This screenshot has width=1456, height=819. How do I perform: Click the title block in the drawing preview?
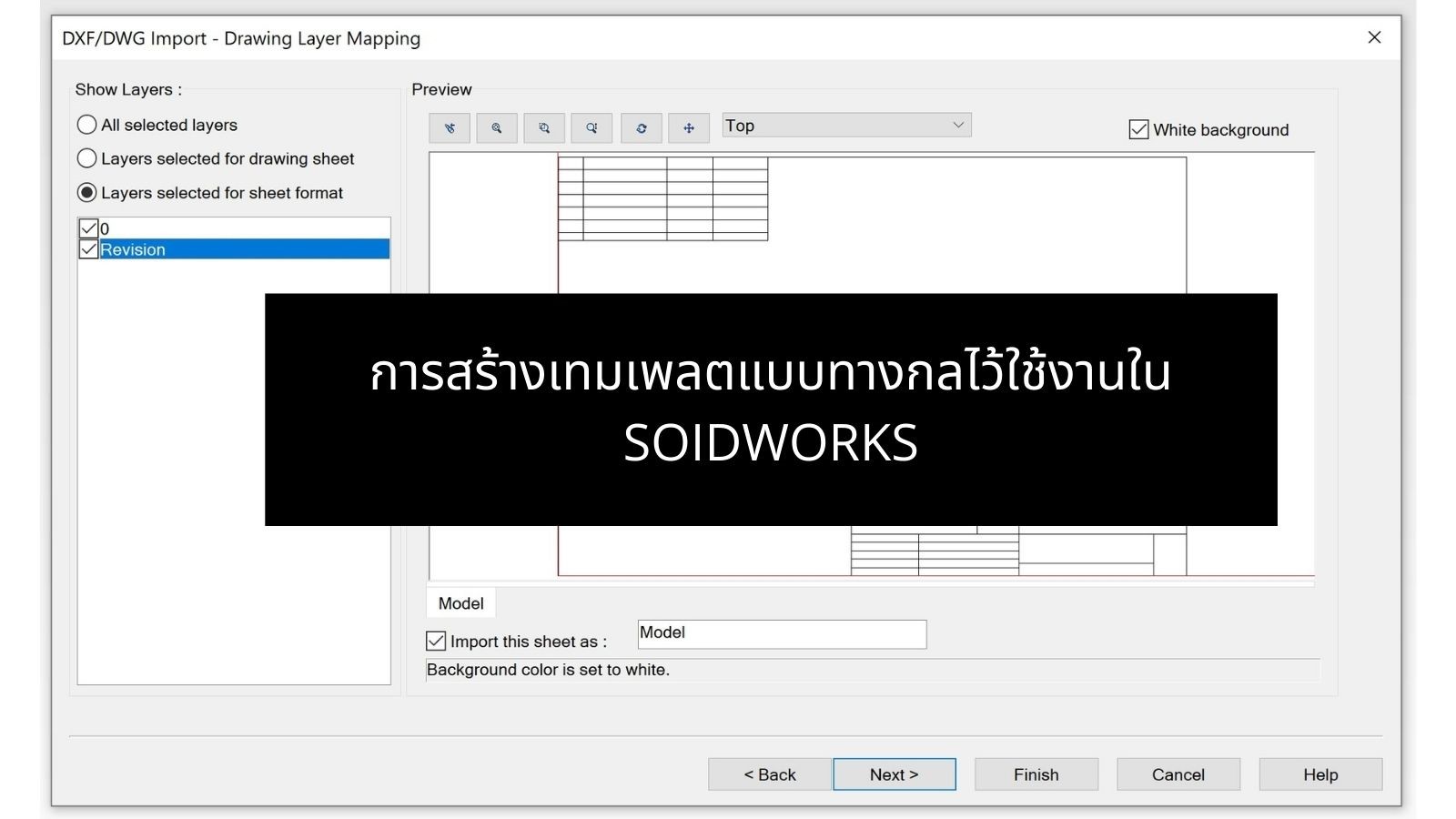click(x=1018, y=551)
